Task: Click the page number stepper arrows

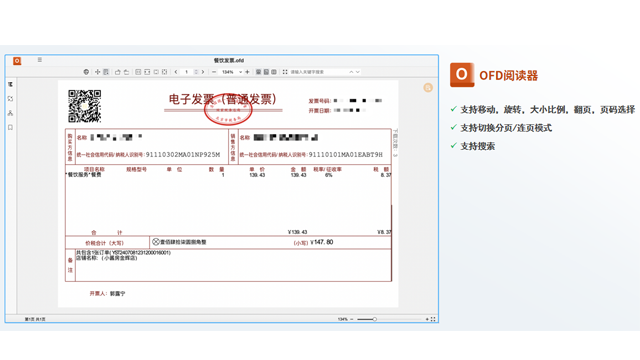Action: pyautogui.click(x=196, y=72)
